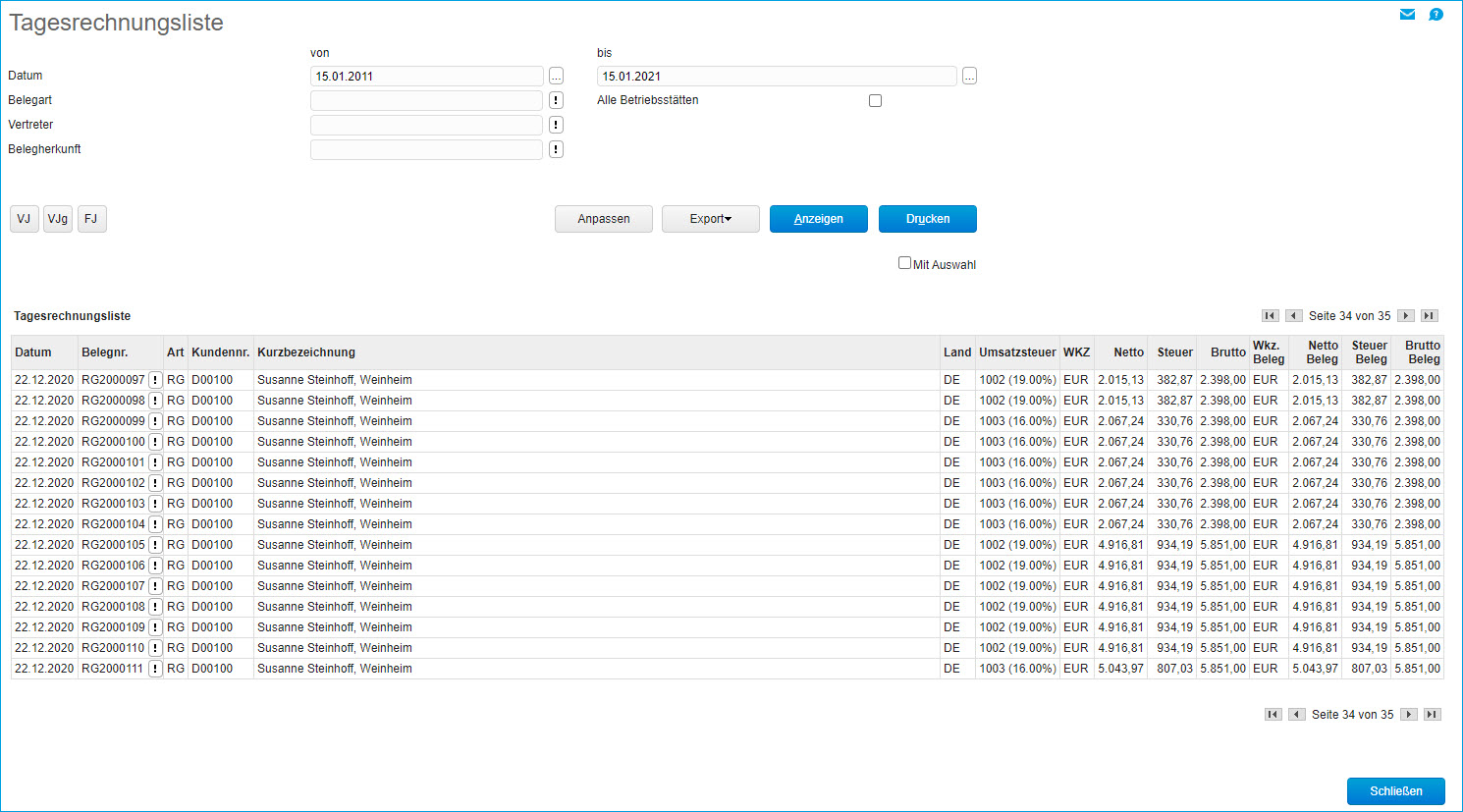Open date picker for von date
Viewport: 1463px width, 812px height.
(556, 77)
